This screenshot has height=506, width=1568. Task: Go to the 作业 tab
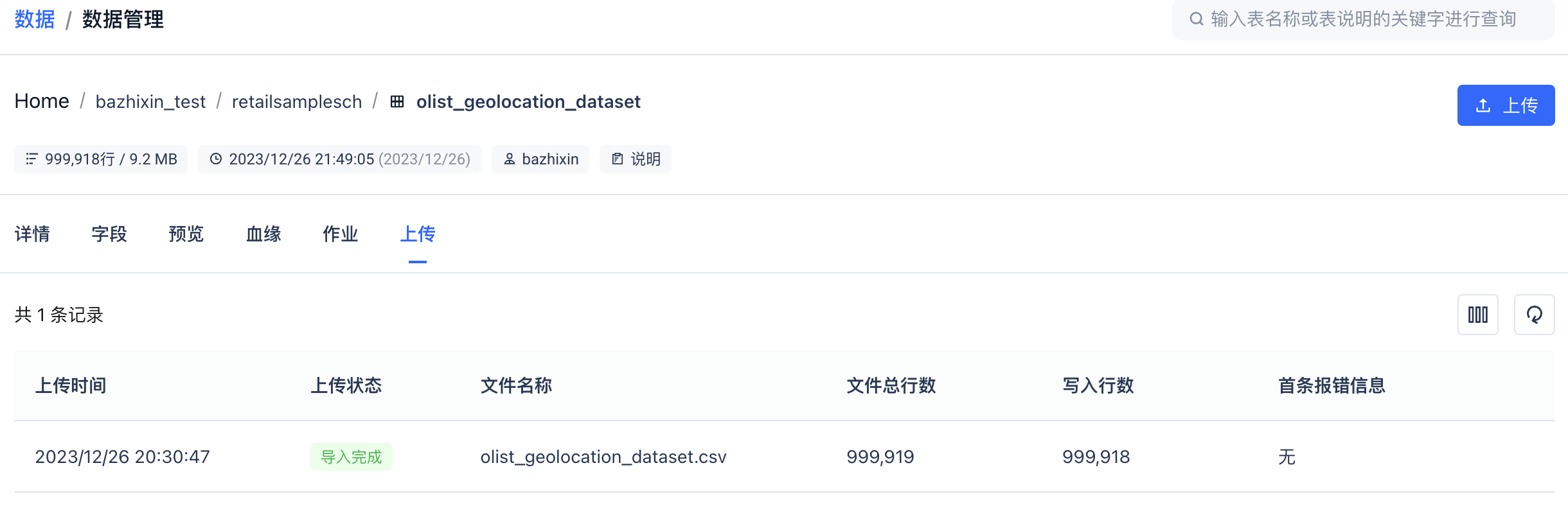tap(341, 234)
